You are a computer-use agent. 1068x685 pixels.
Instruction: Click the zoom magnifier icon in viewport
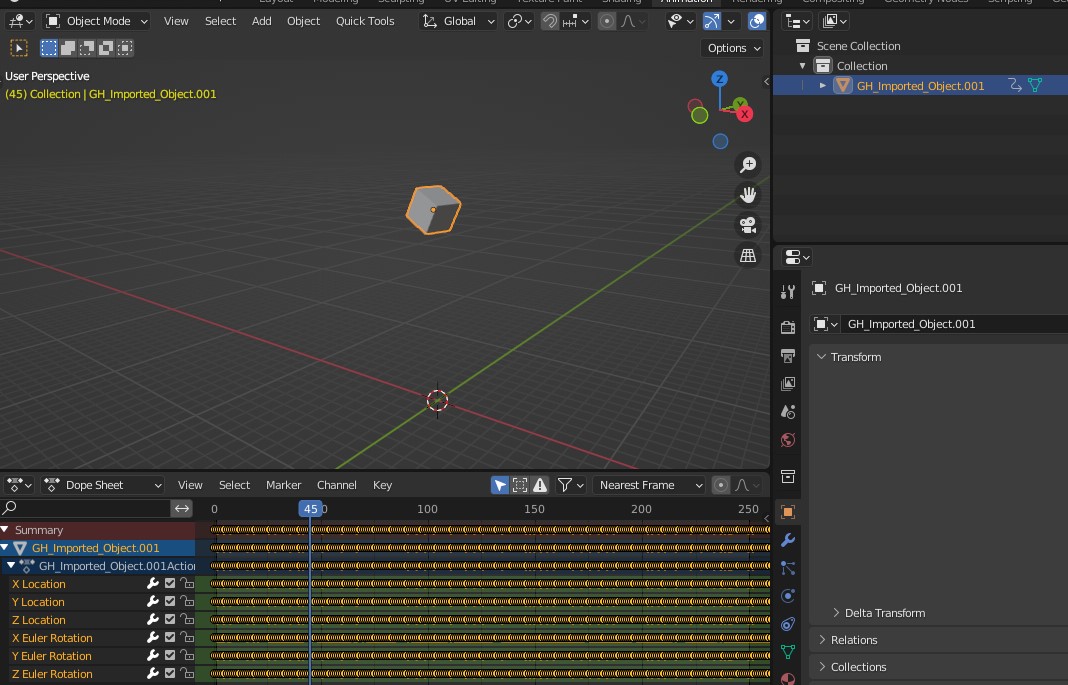pos(748,165)
